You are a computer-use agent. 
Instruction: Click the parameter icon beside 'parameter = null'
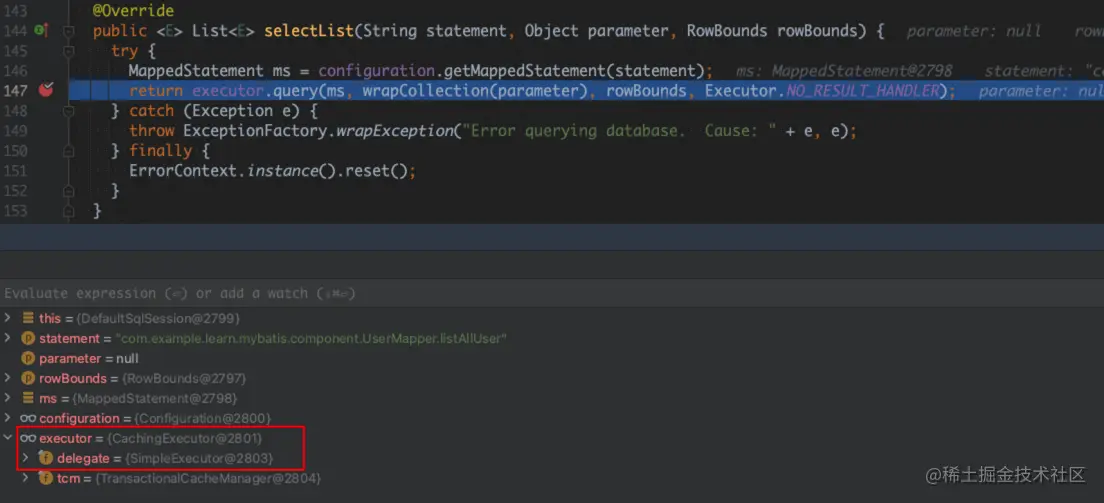[x=28, y=359]
